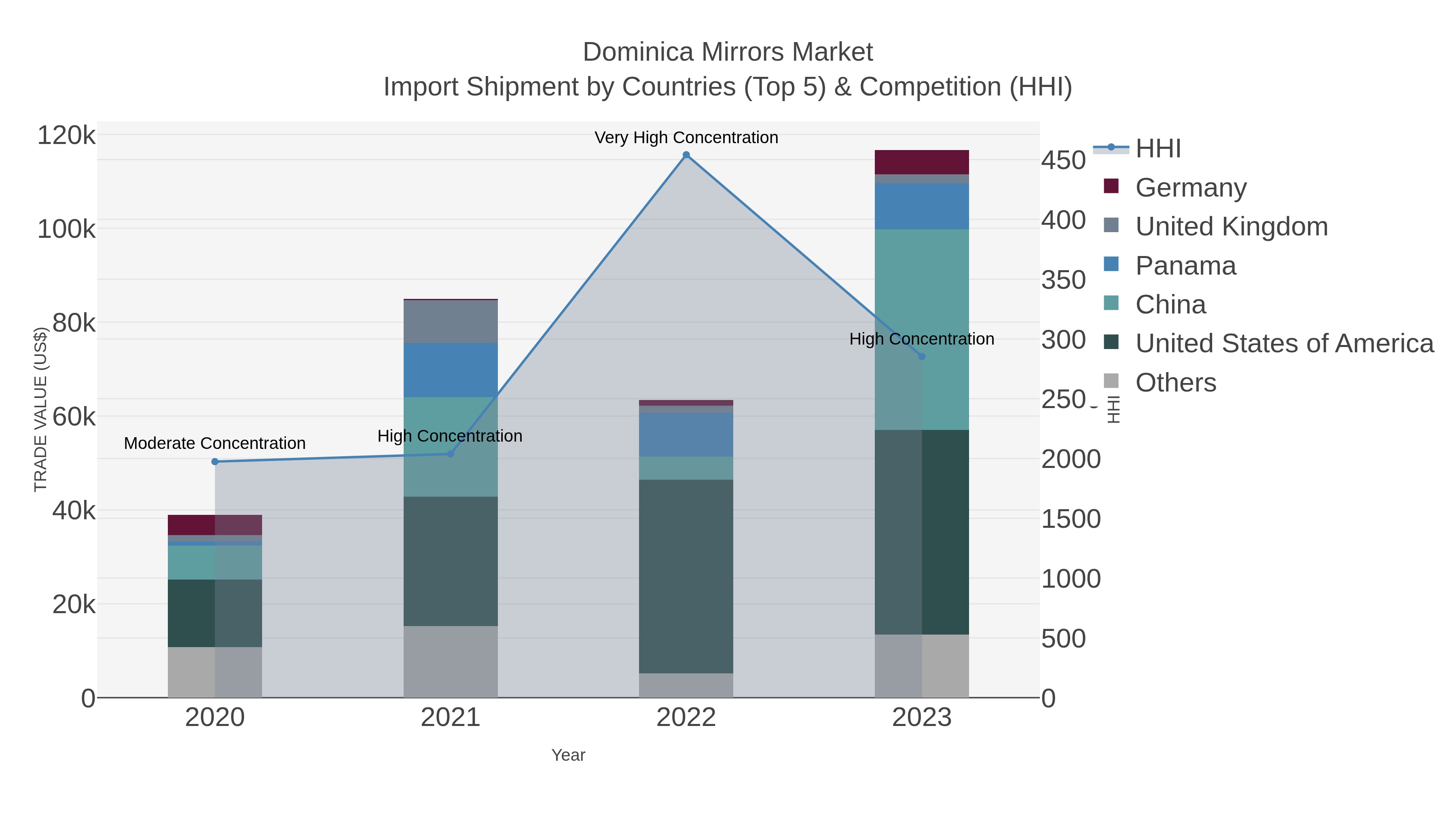The image size is (1456, 819).
Task: Click the 2023 x-axis label
Action: tap(922, 717)
